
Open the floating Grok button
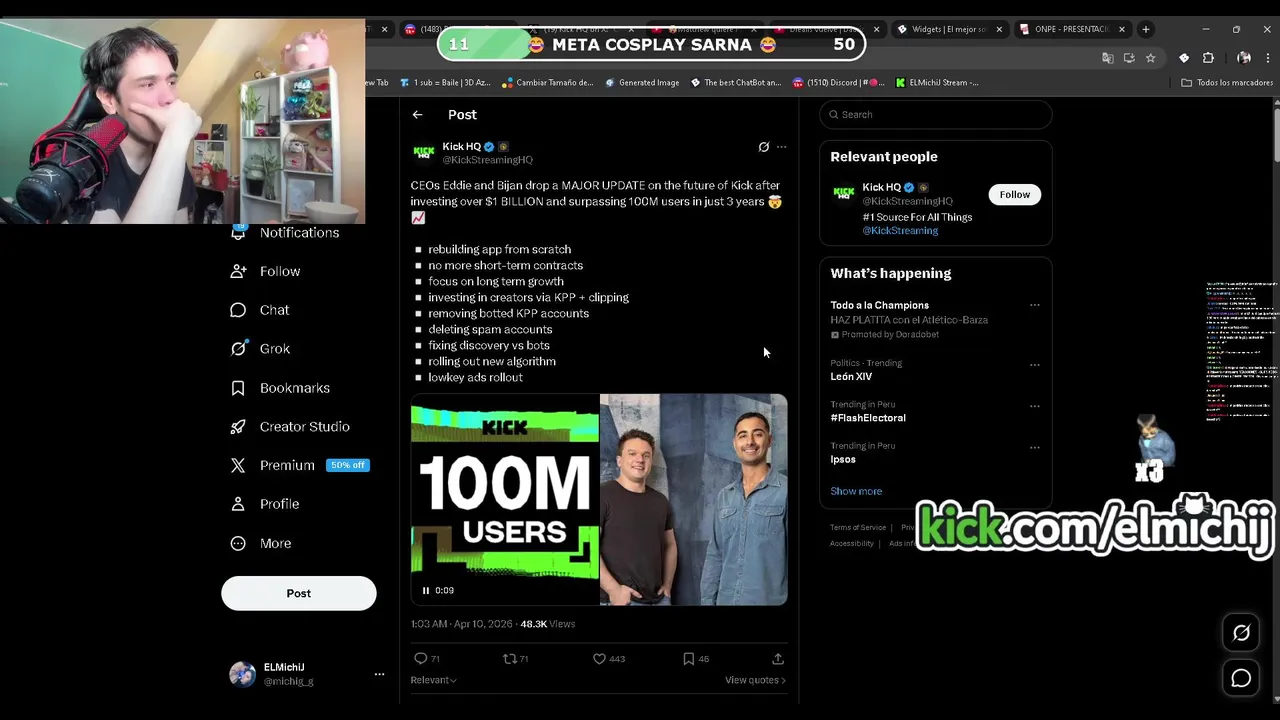tap(1241, 633)
